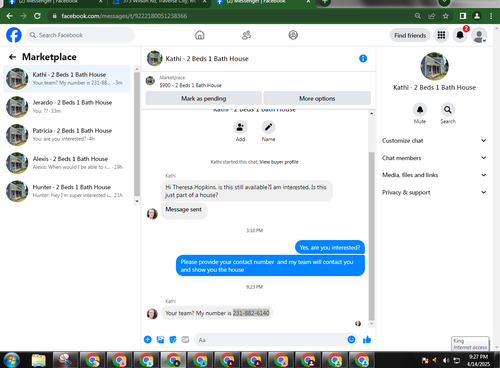Open the Facebook logo home link
This screenshot has height=368, width=500.
[x=14, y=35]
